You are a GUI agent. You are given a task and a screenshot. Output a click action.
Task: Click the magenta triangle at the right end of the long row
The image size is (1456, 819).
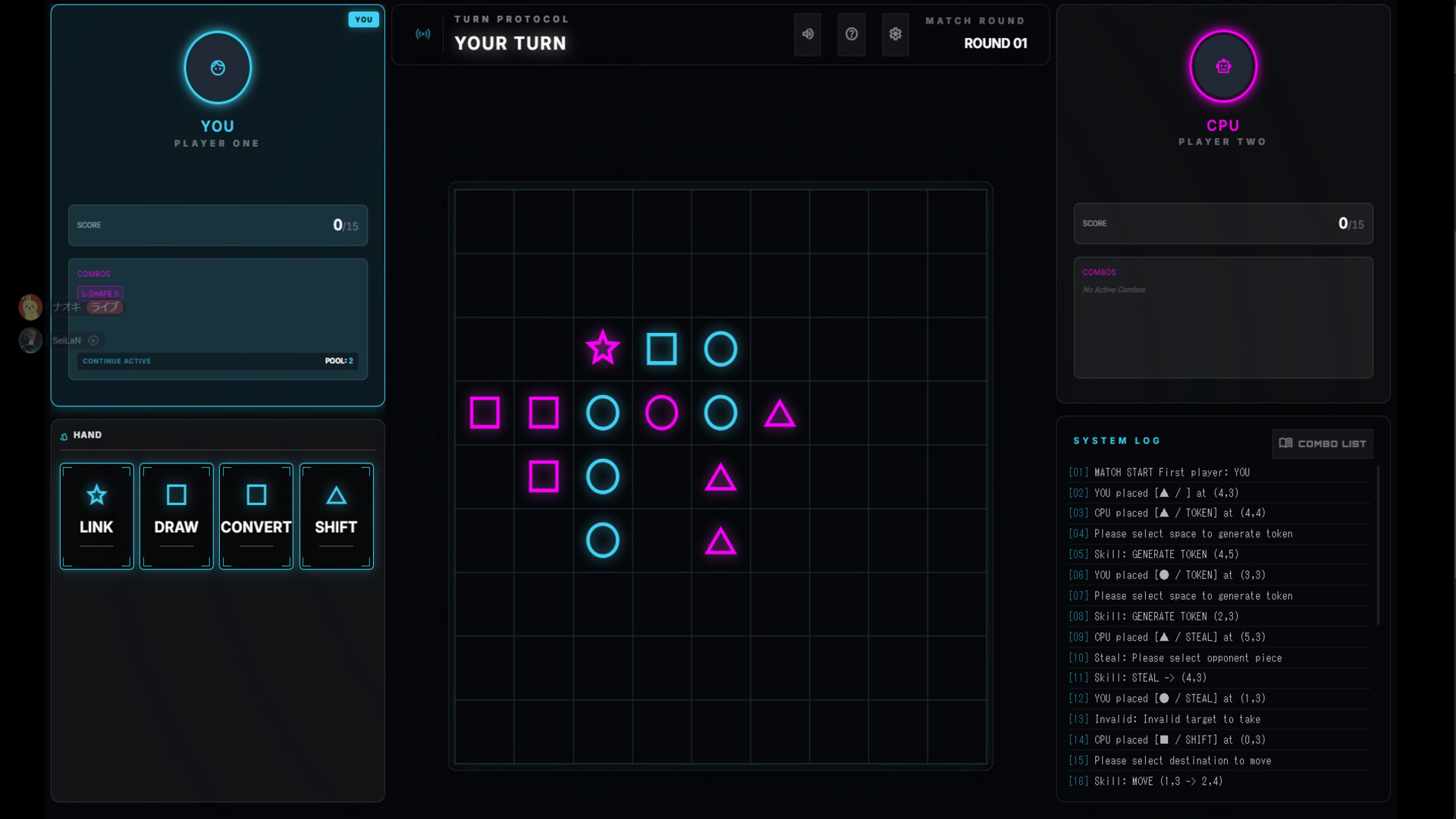[780, 413]
